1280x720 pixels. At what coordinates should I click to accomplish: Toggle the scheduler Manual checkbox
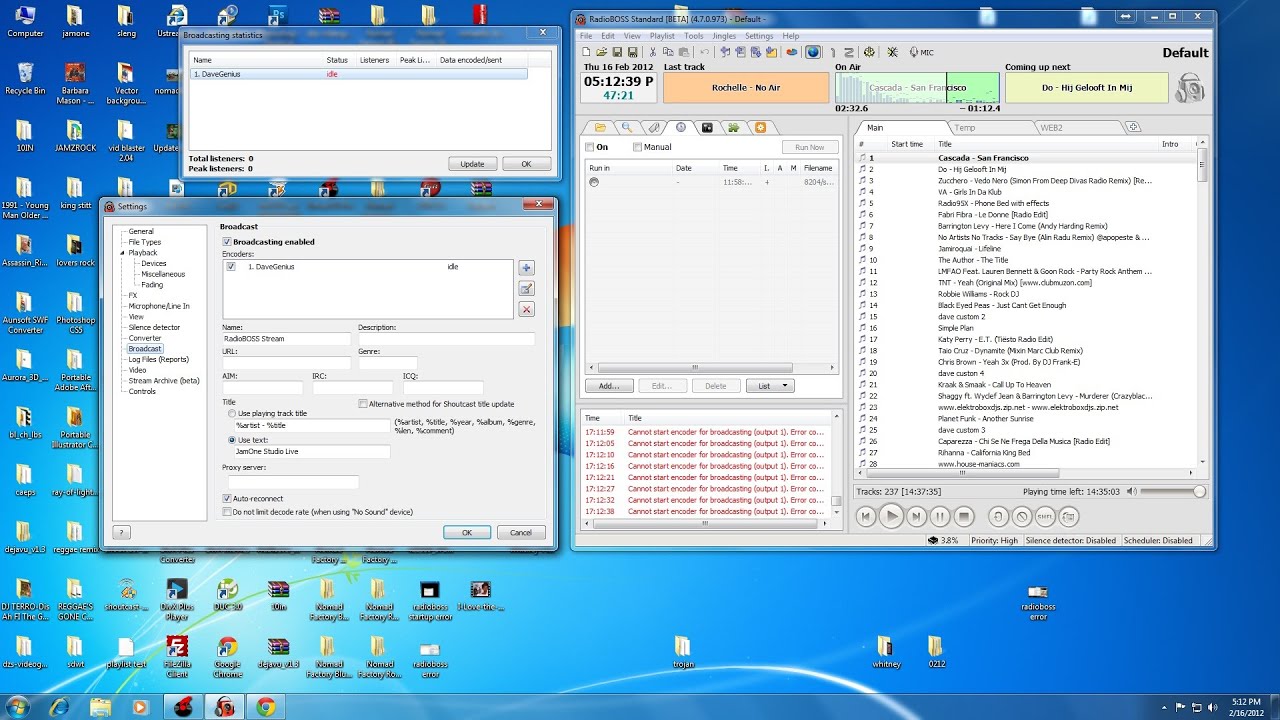point(638,147)
